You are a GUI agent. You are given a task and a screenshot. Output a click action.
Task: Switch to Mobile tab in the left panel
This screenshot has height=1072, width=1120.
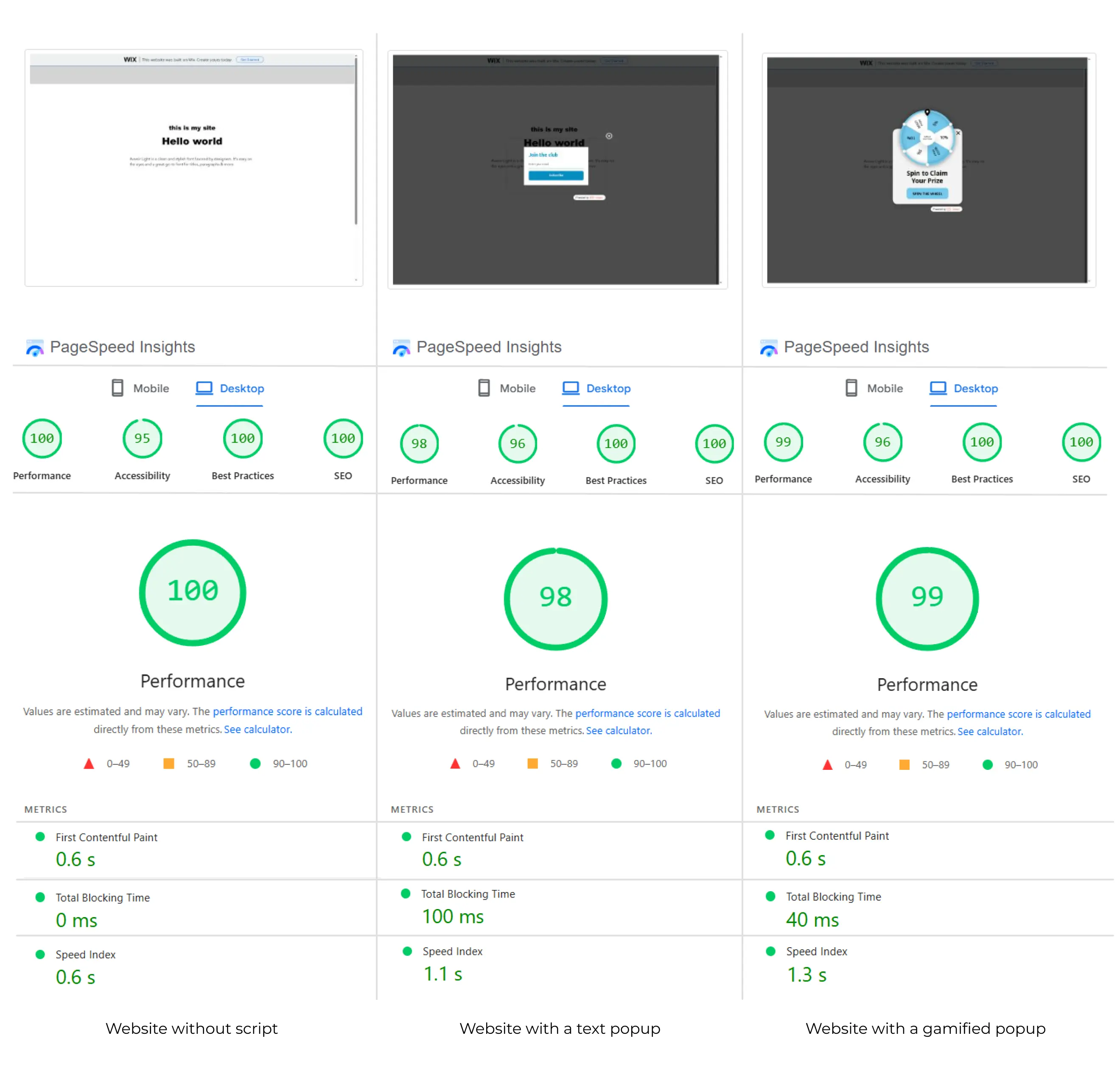pos(140,388)
